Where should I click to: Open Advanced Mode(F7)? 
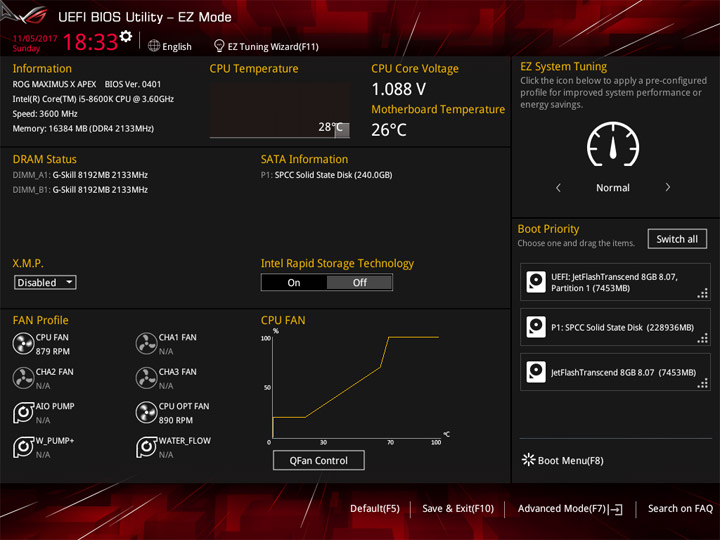(x=570, y=509)
